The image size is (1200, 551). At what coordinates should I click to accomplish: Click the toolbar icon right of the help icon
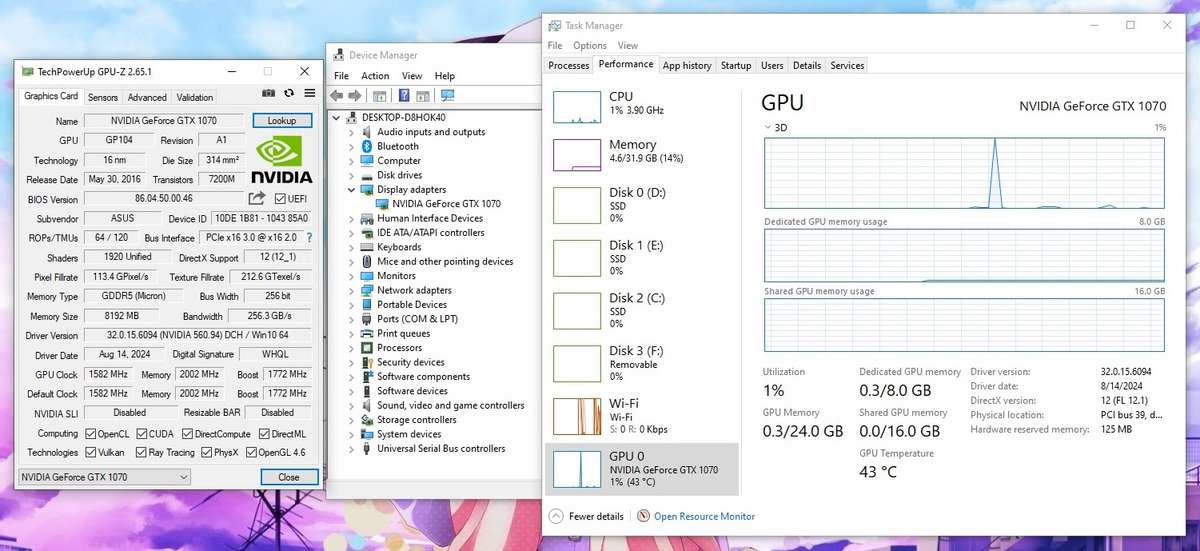coord(422,96)
